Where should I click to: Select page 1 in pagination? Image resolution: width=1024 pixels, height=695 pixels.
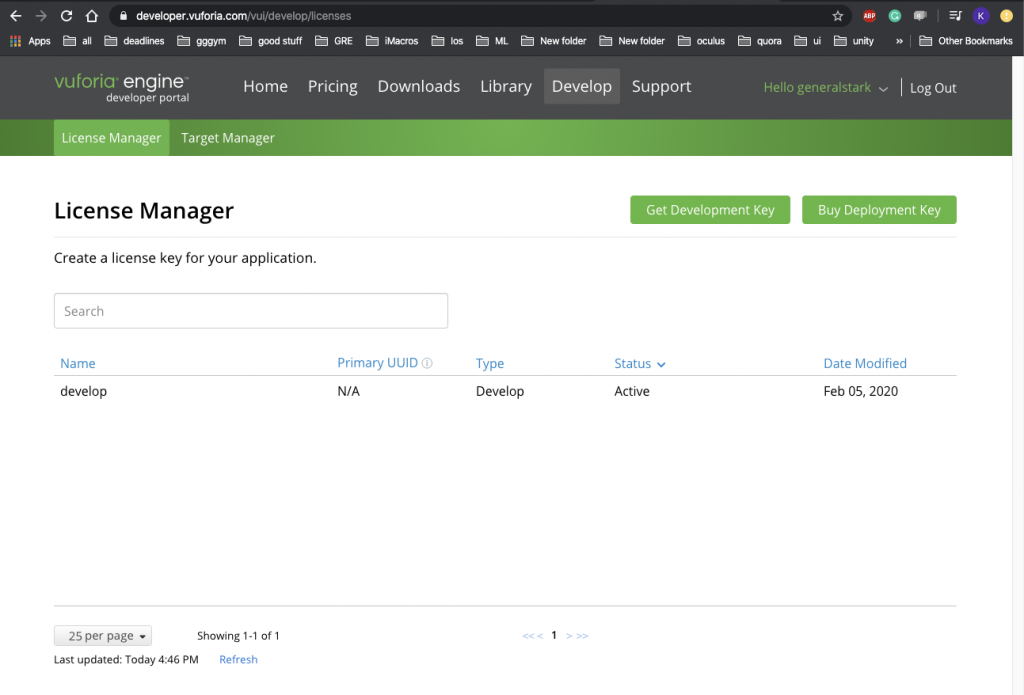(554, 635)
